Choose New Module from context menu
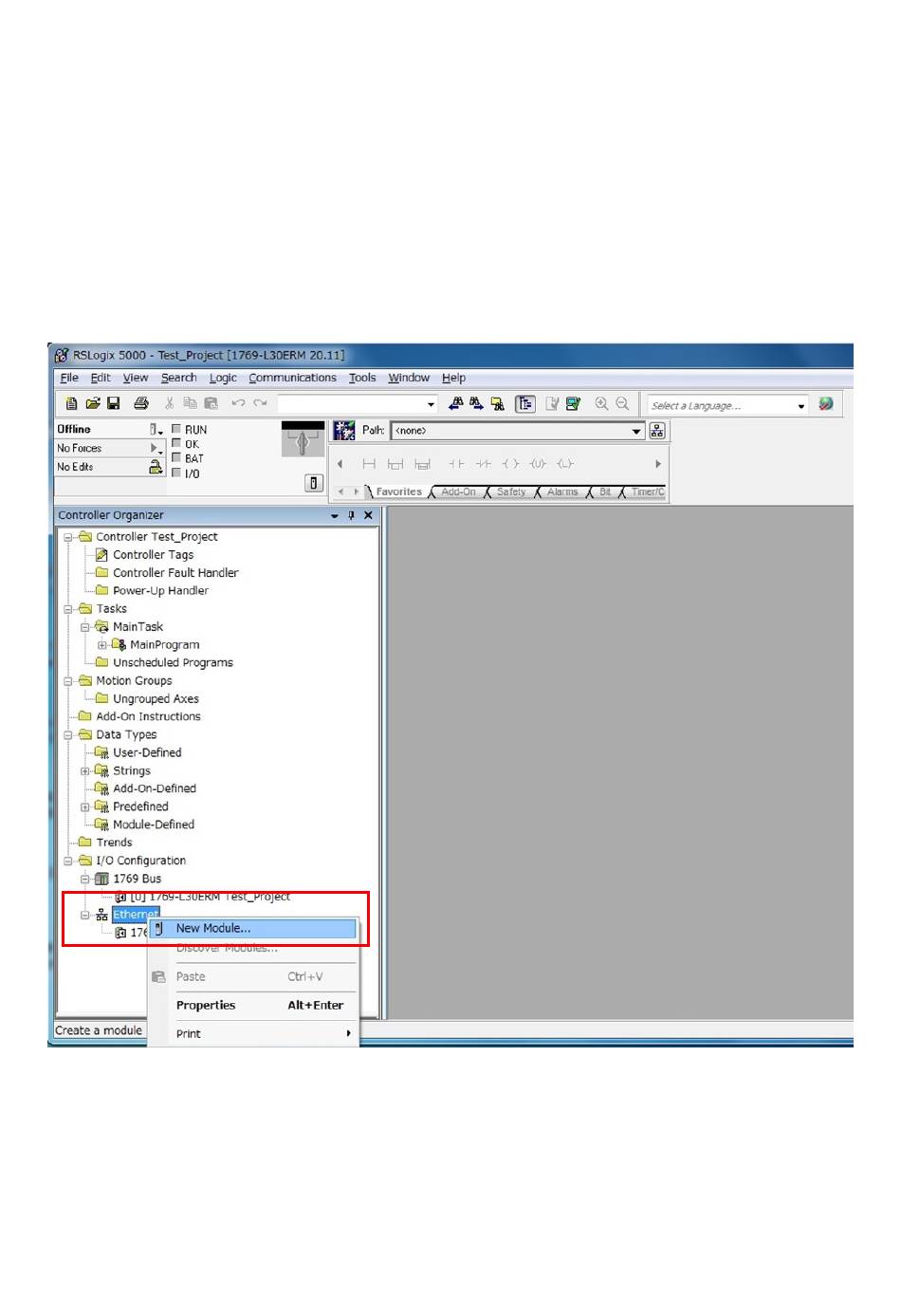The image size is (901, 1316). (x=252, y=929)
